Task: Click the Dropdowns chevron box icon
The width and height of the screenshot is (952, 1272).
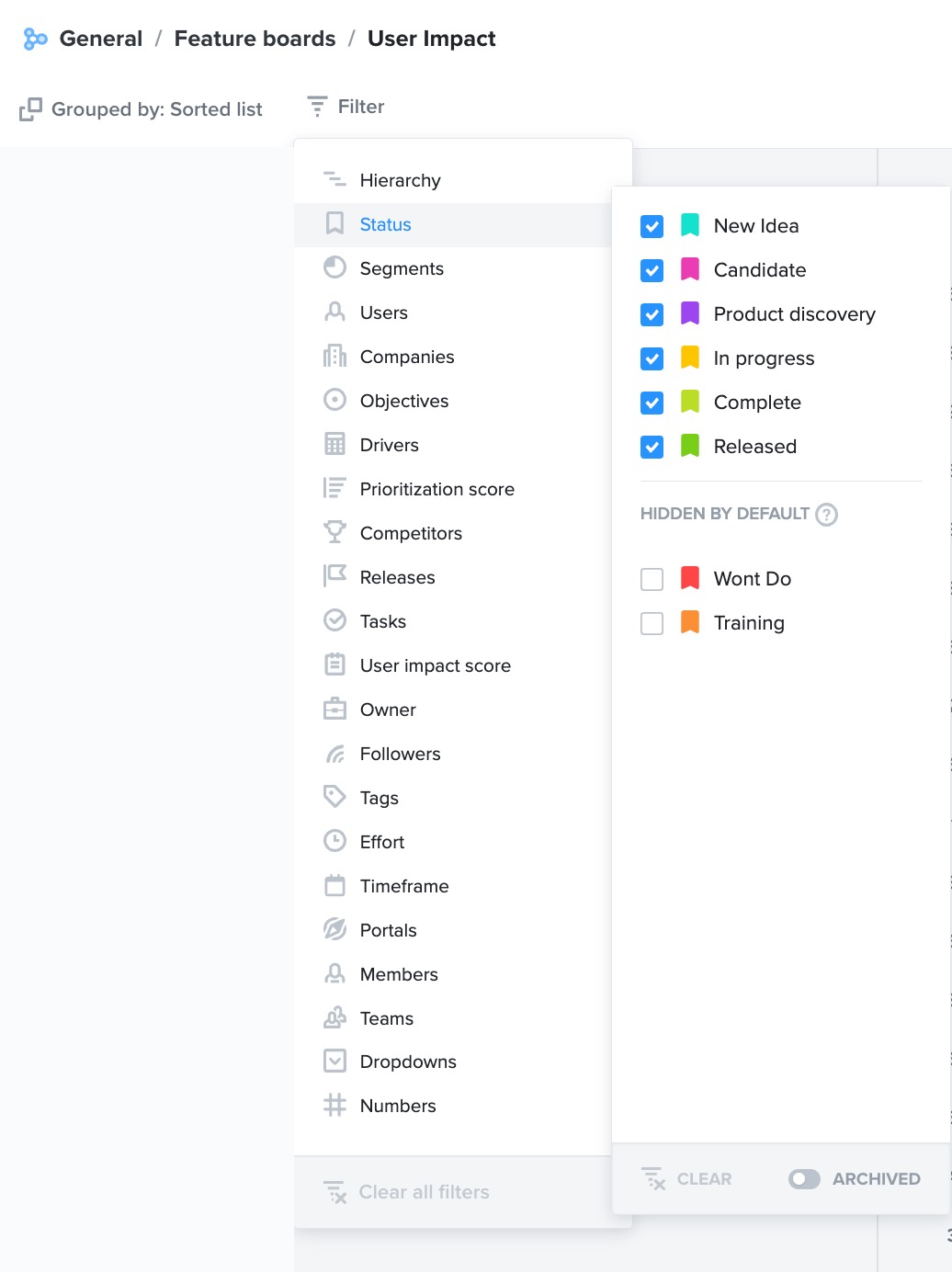Action: tap(334, 1061)
